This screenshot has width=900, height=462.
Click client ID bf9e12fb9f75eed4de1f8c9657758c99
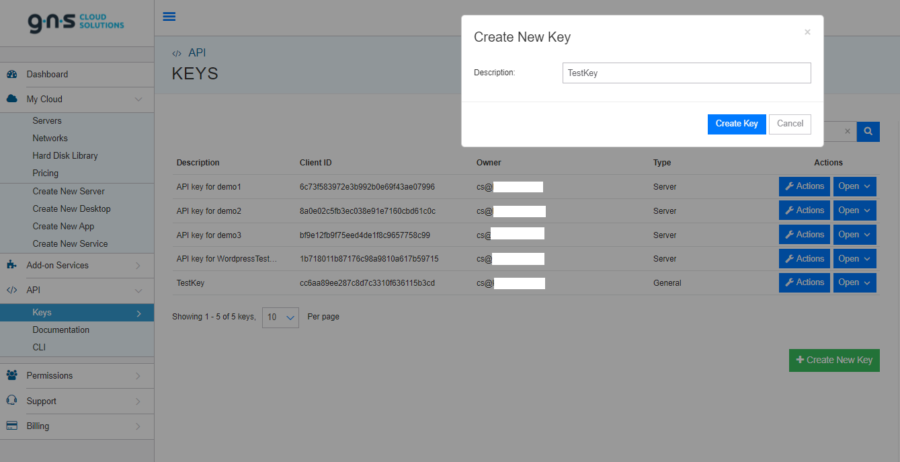[x=365, y=235]
